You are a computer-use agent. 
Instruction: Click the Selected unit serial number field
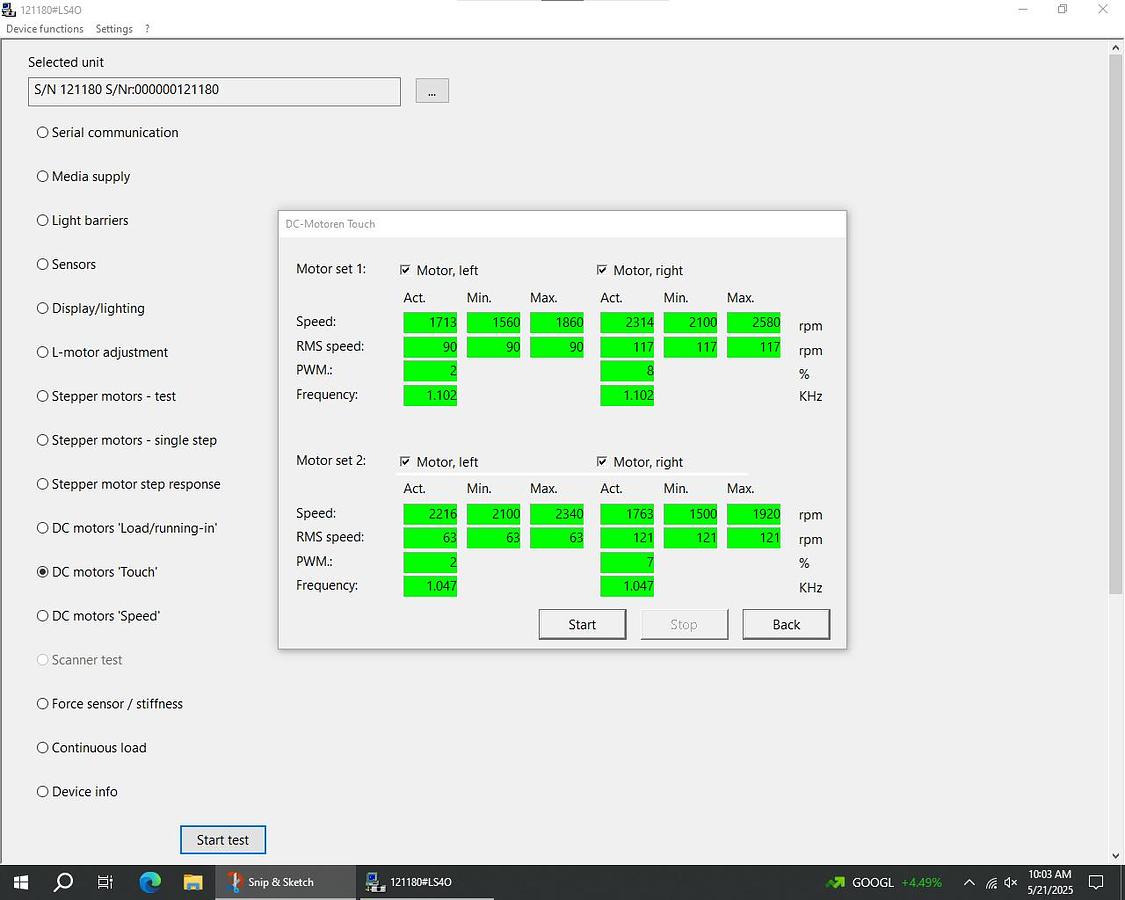coord(214,91)
